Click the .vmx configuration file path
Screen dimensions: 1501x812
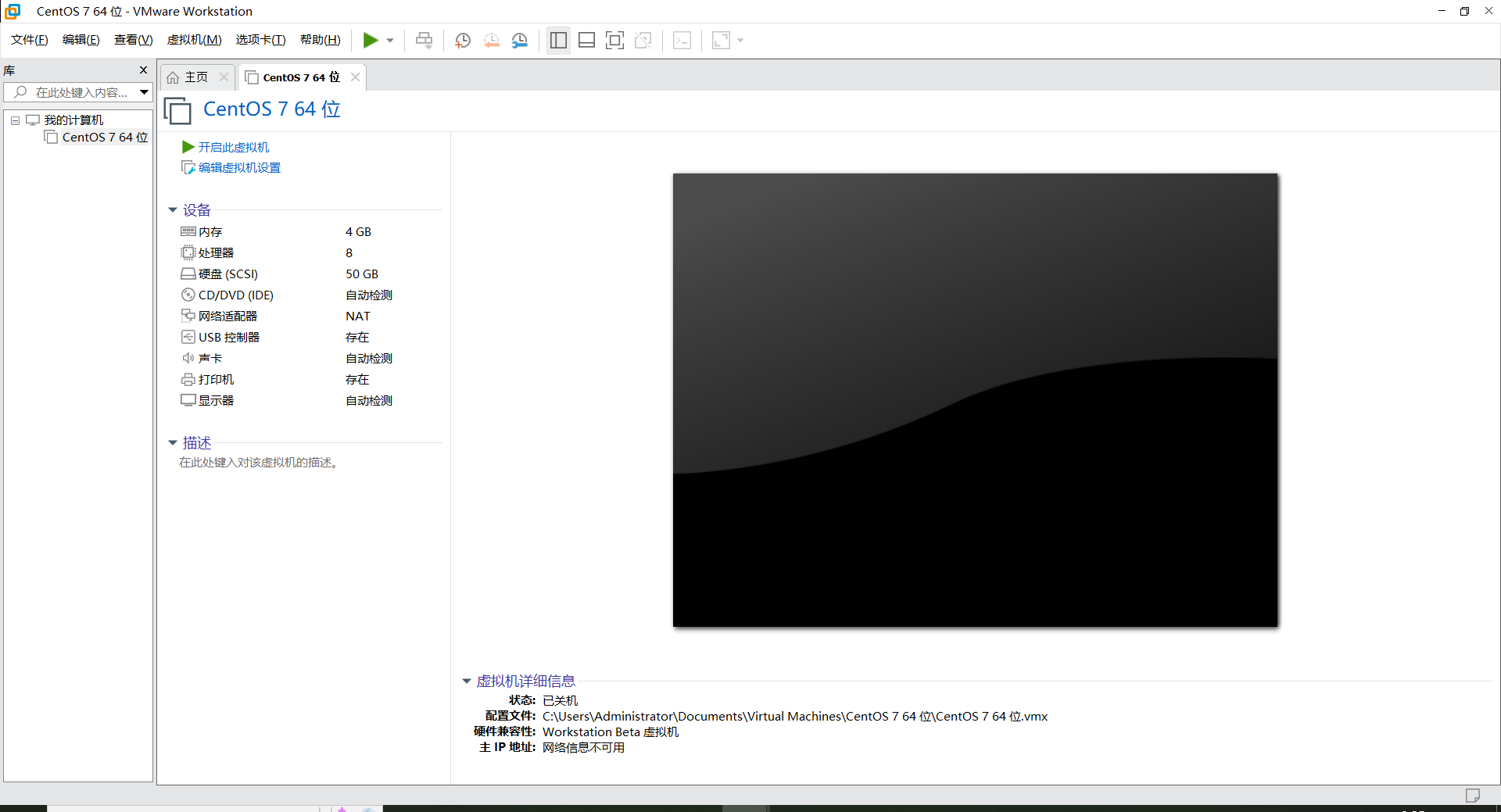pos(795,717)
